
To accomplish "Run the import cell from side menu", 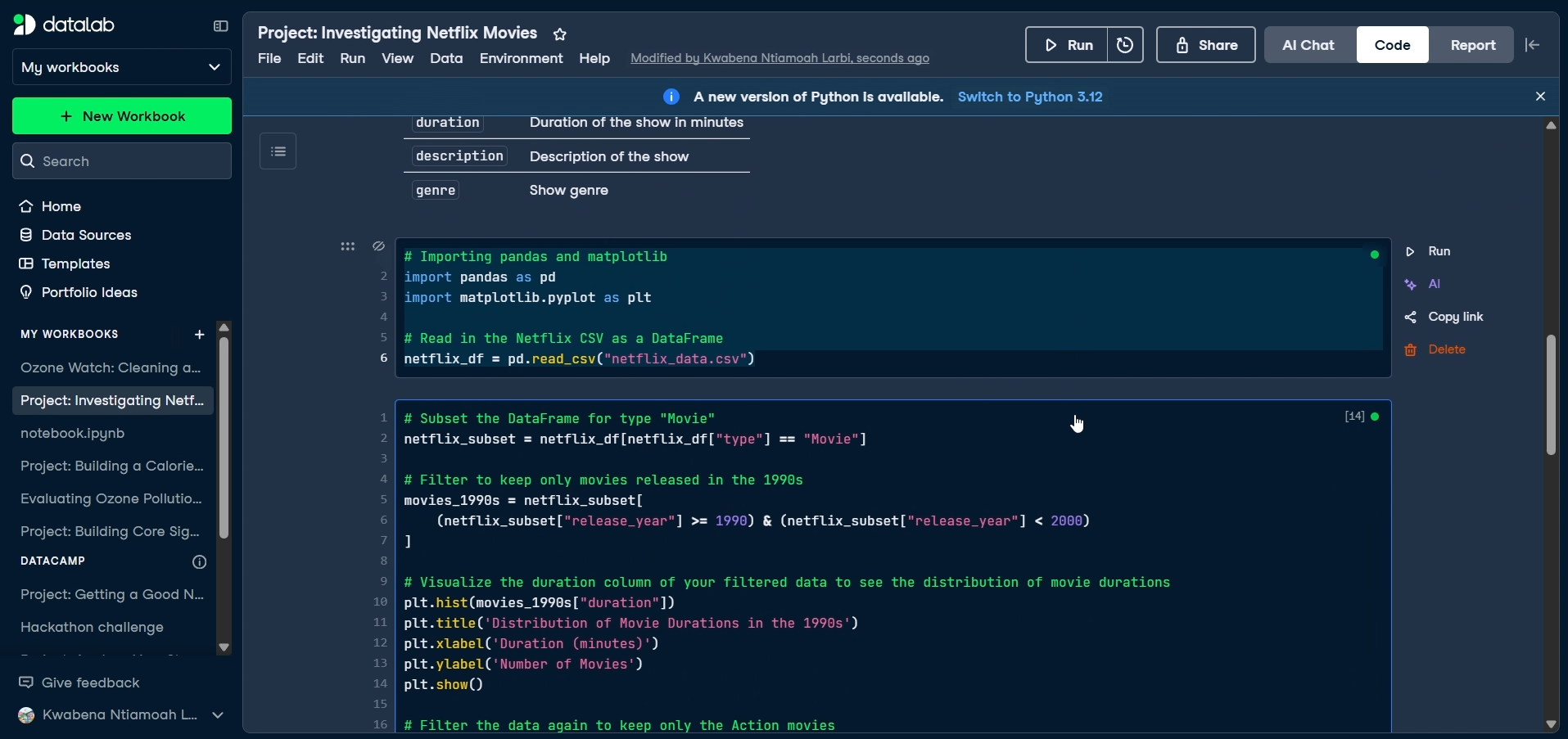I will tap(1429, 251).
